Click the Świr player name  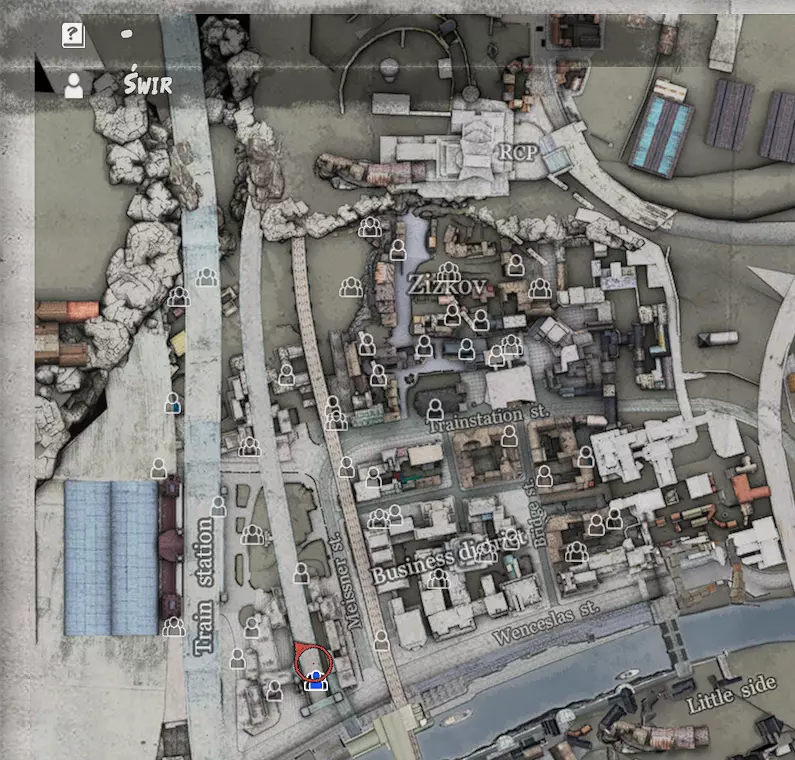pyautogui.click(x=148, y=82)
